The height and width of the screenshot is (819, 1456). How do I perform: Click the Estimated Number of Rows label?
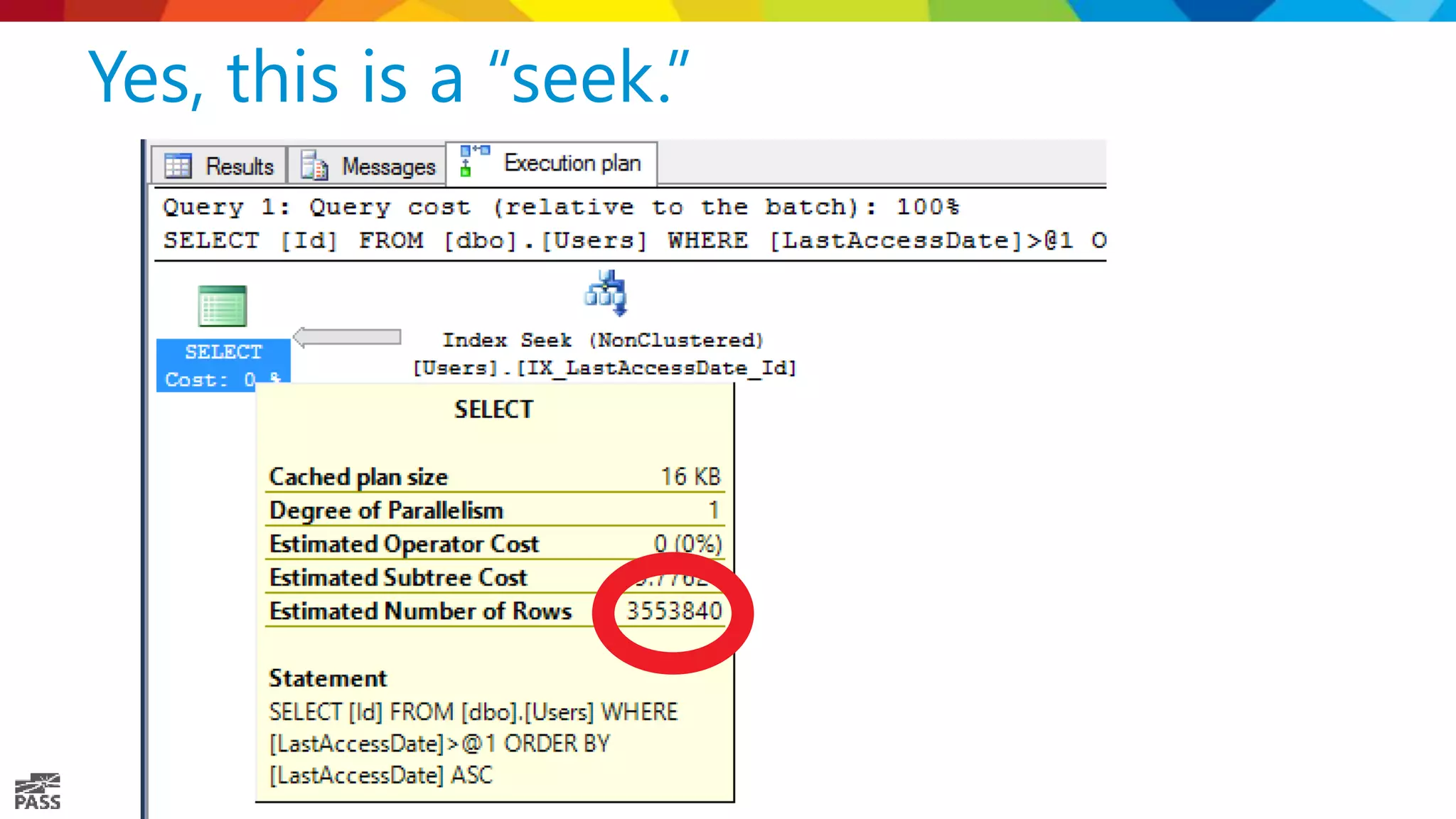420,611
